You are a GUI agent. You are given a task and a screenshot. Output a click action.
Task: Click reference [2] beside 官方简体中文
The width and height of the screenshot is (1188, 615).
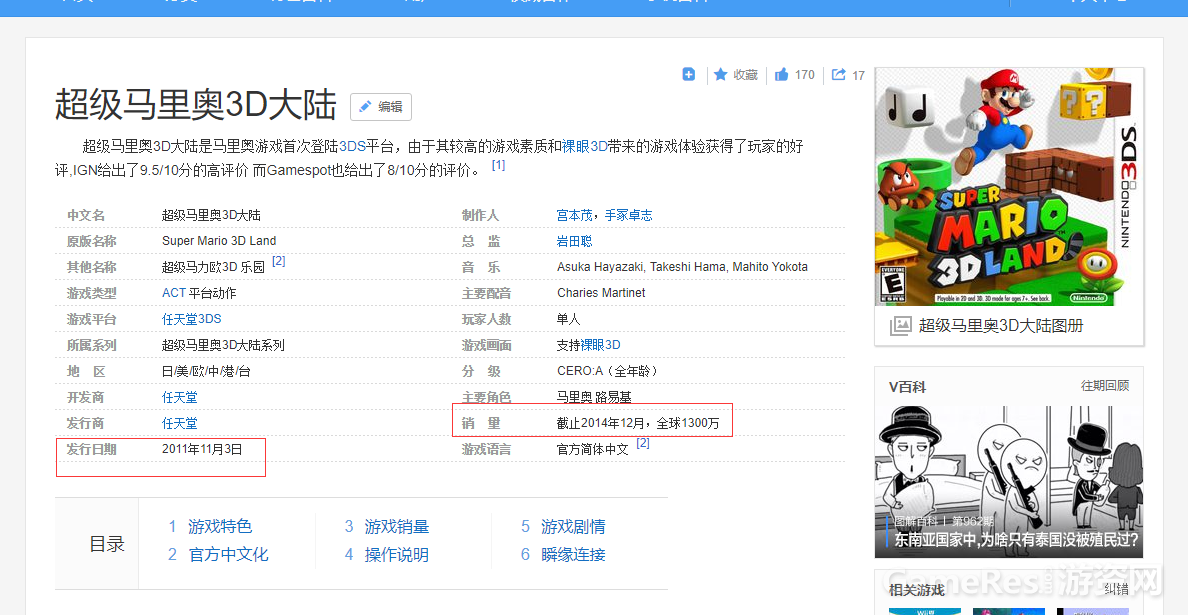(642, 443)
